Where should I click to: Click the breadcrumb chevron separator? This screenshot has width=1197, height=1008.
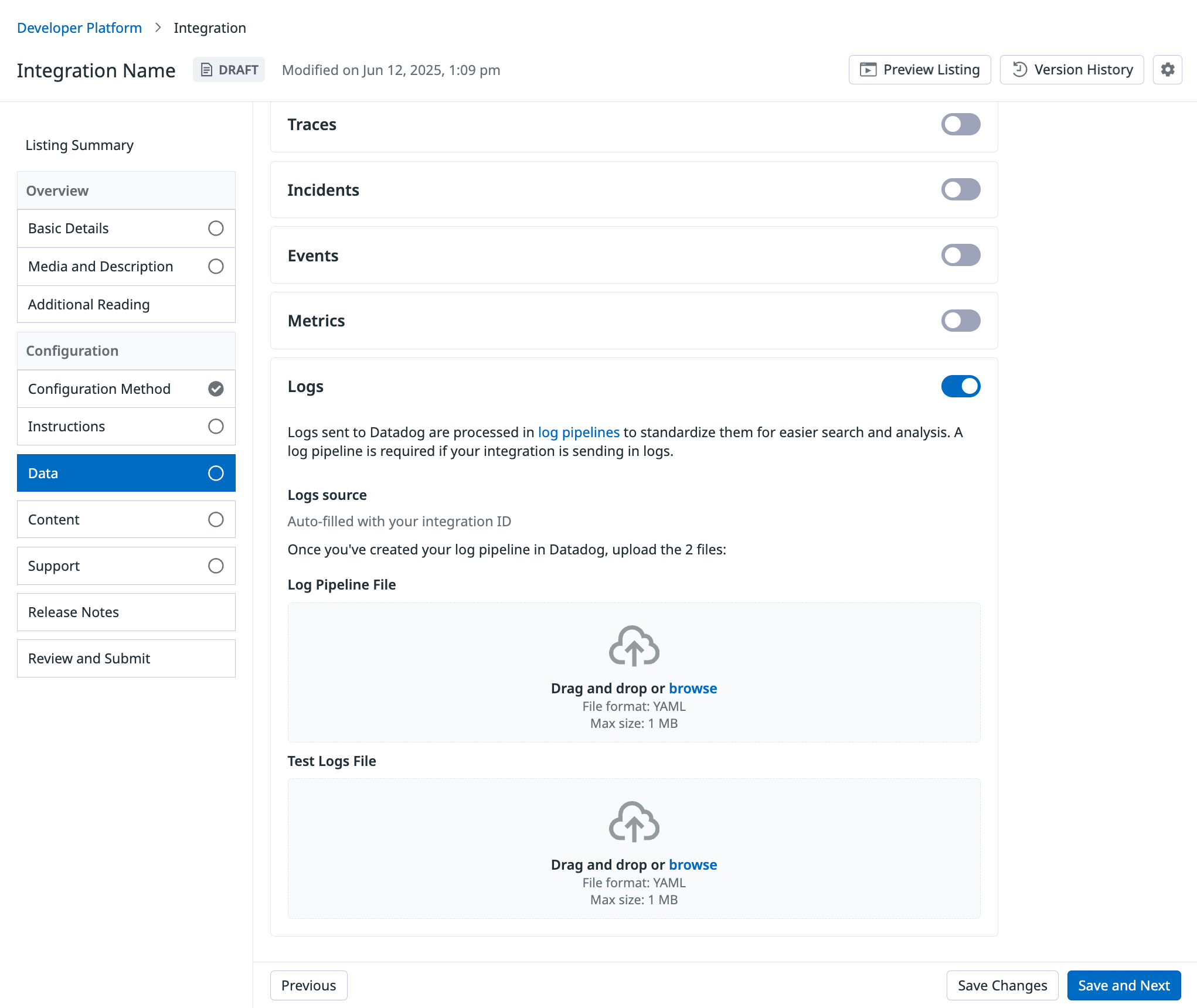point(158,28)
